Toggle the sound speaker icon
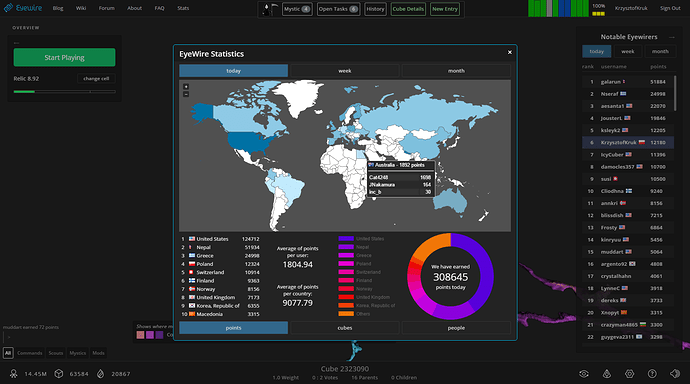690x384 pixels. [675, 373]
